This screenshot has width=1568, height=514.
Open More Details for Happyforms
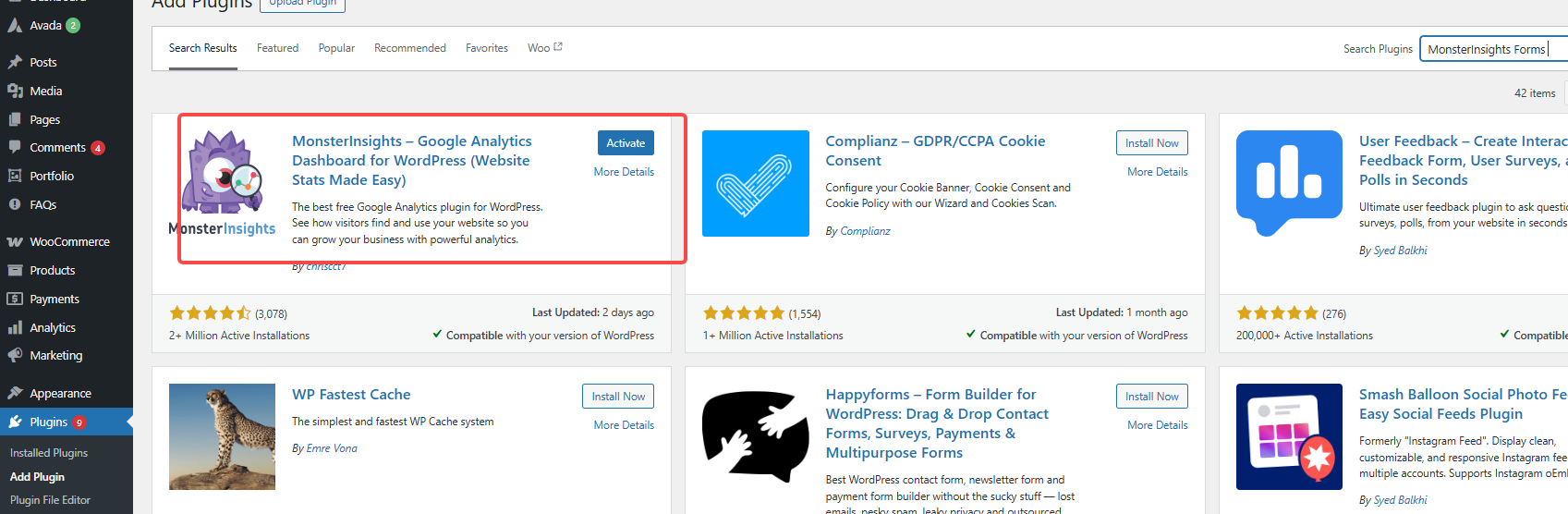[1157, 425]
